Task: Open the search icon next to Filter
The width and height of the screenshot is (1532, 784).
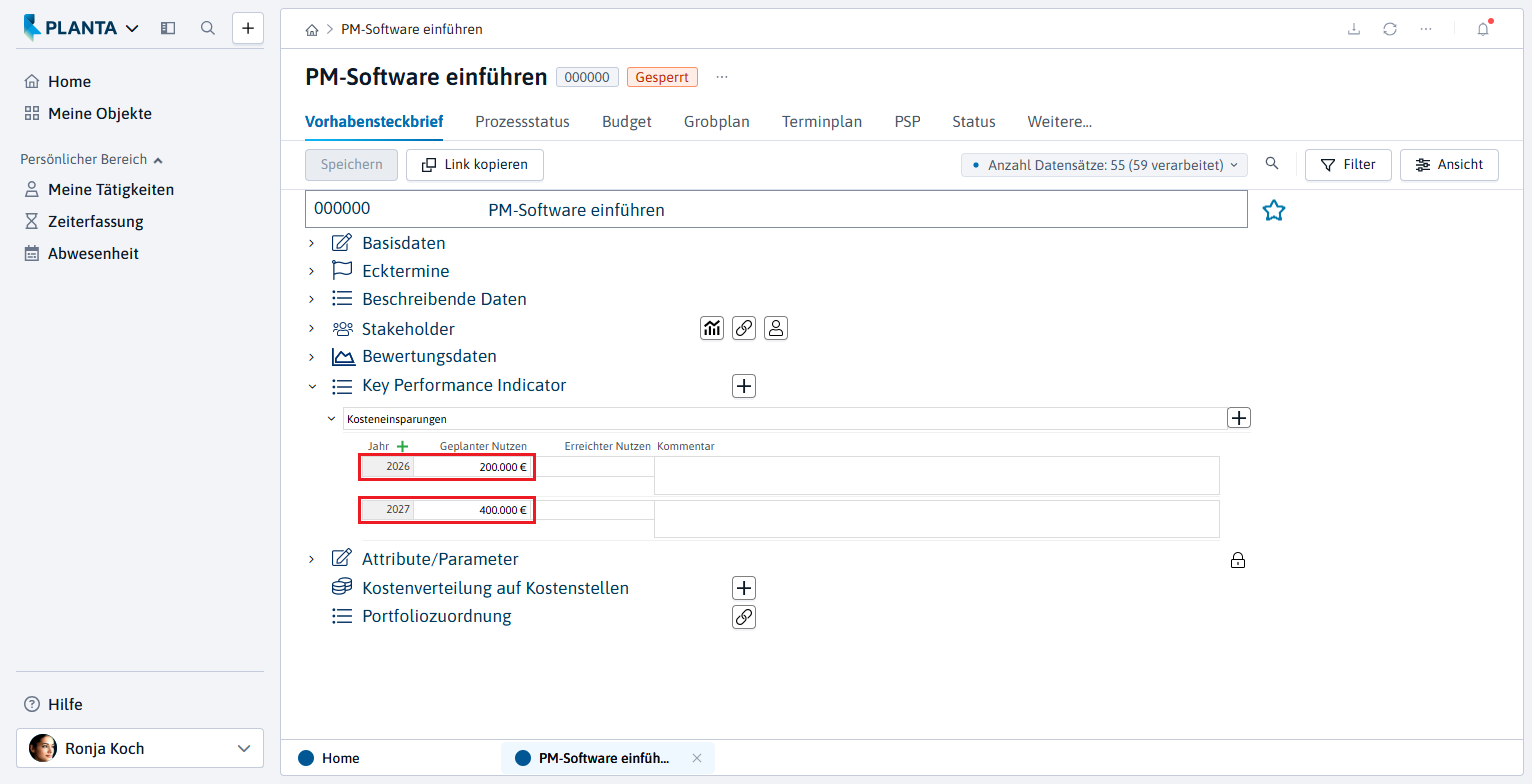Action: 1272,164
